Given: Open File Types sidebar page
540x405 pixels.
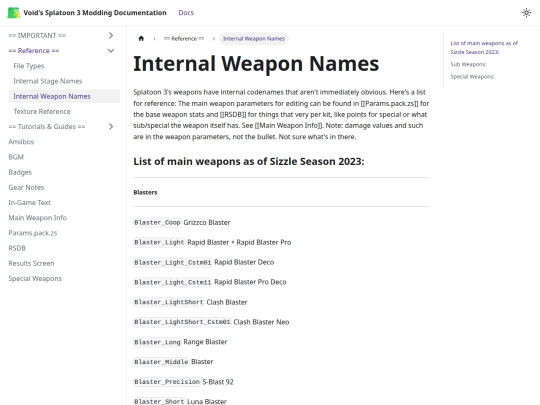Looking at the screenshot, I should [x=29, y=66].
